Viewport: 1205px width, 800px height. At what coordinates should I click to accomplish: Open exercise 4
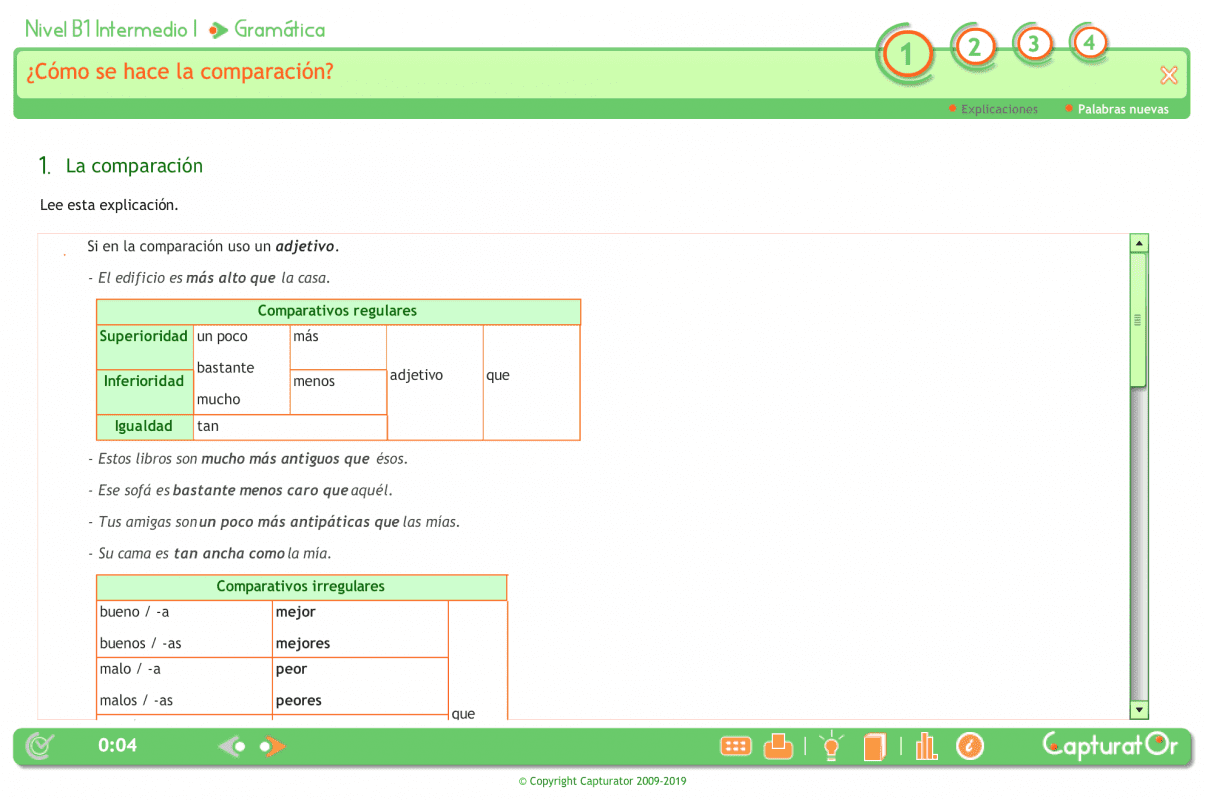click(1089, 44)
